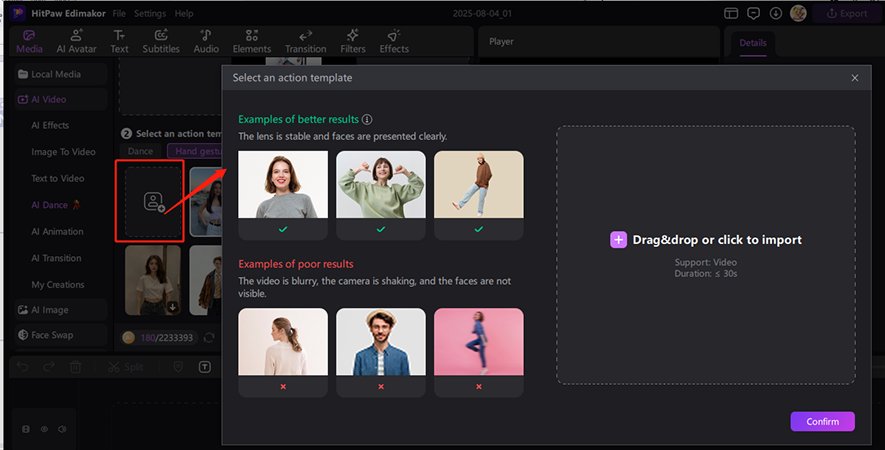
Task: Open the Settings menu
Action: (x=150, y=14)
